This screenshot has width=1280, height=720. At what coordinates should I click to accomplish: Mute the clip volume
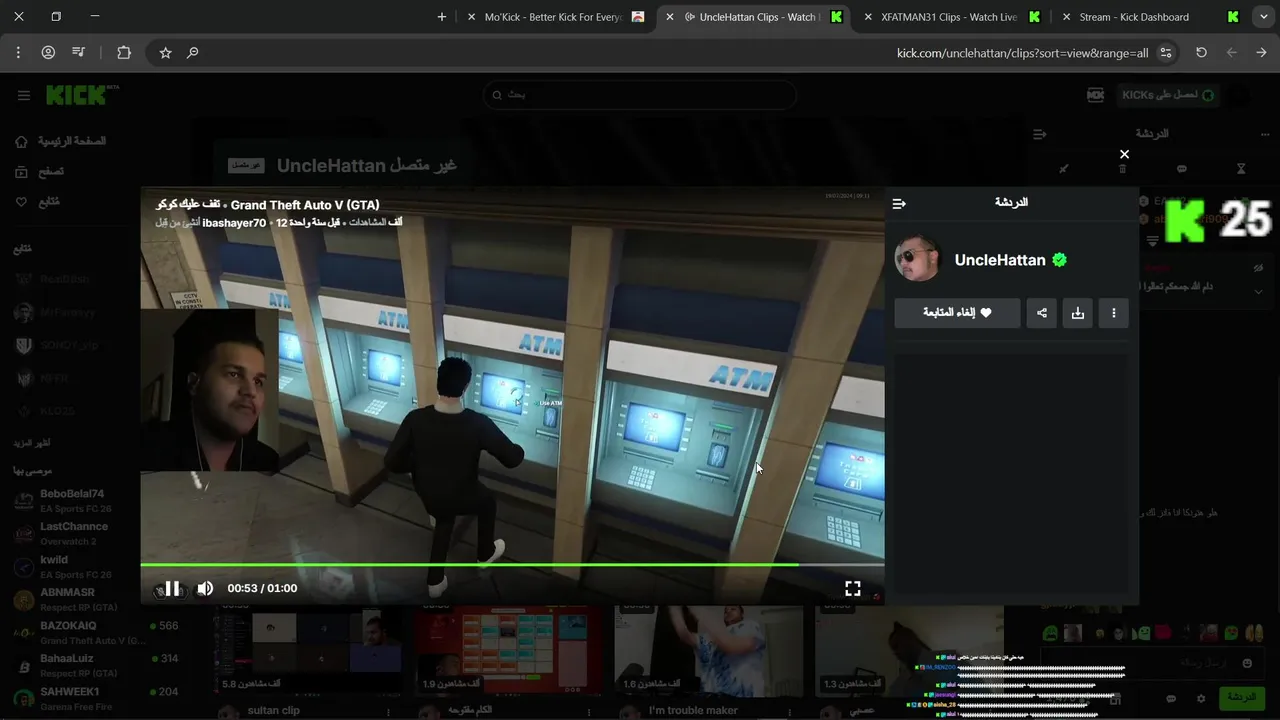205,589
